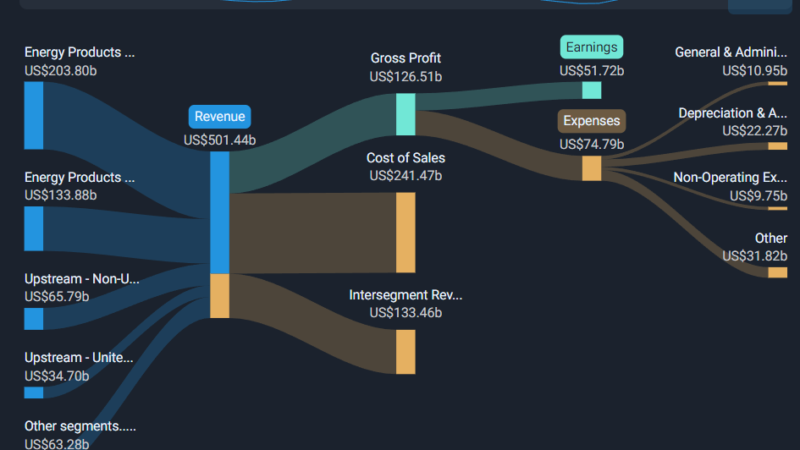Click the 'US$65.79b' value
The width and height of the screenshot is (800, 450).
tap(57, 296)
